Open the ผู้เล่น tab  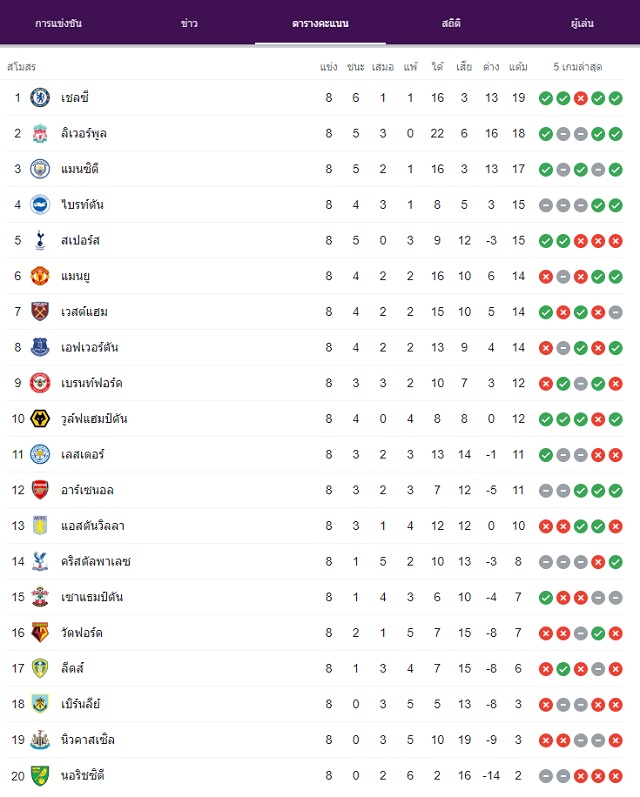coord(582,23)
